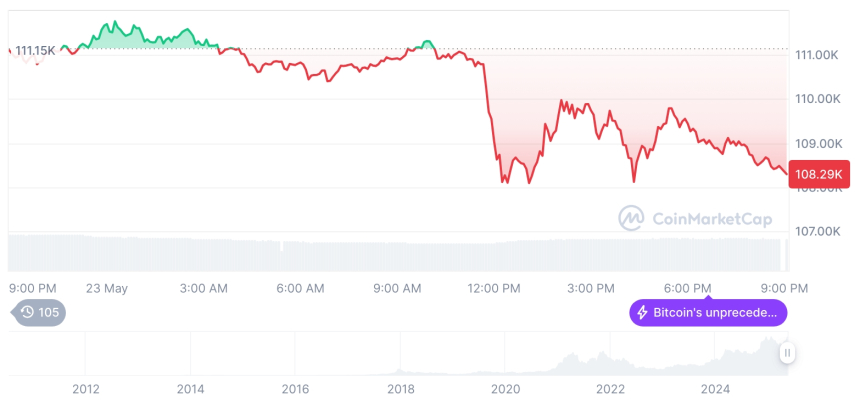Click the 107.00K price axis label

tap(816, 231)
